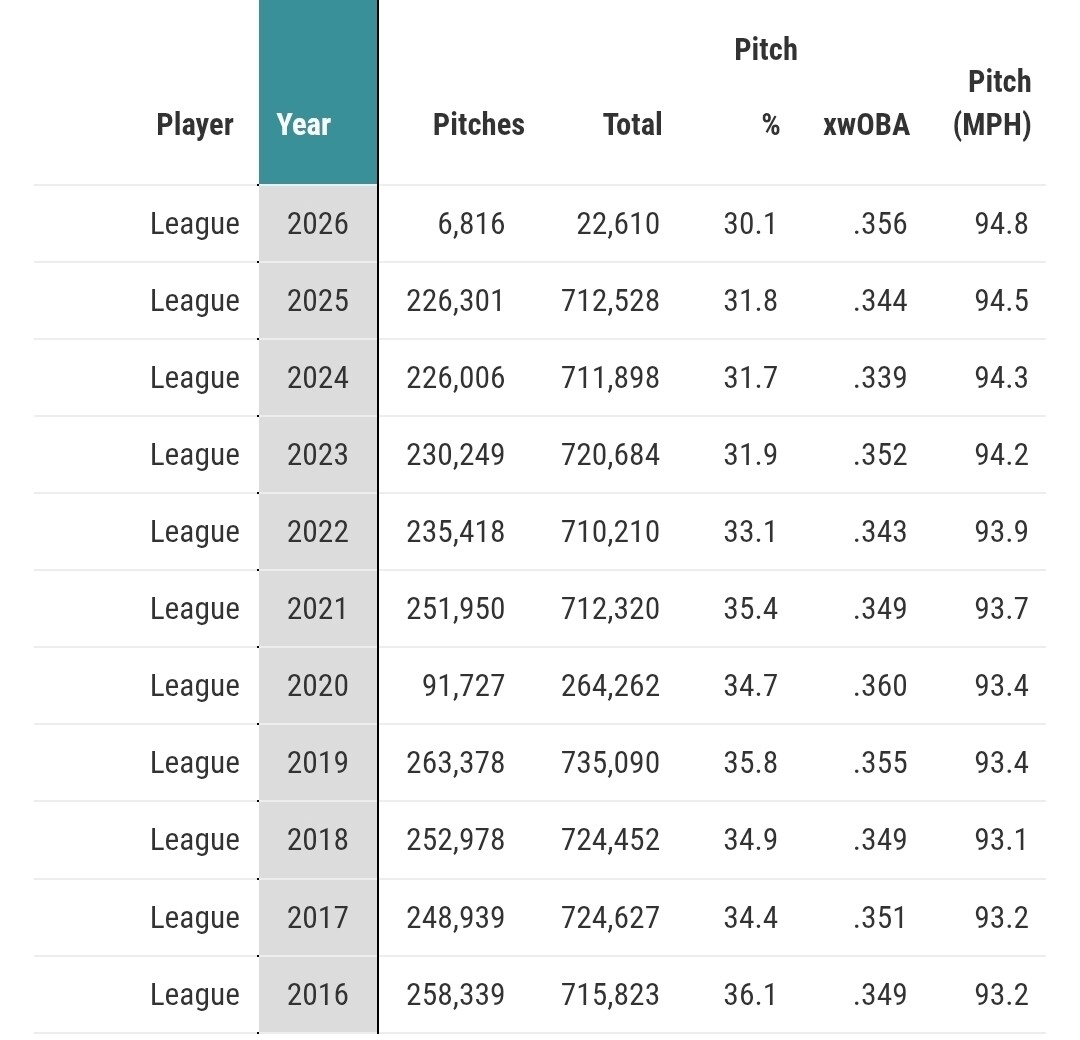Click League in the 2024 row
The width and height of the screenshot is (1080, 1040).
tap(195, 377)
